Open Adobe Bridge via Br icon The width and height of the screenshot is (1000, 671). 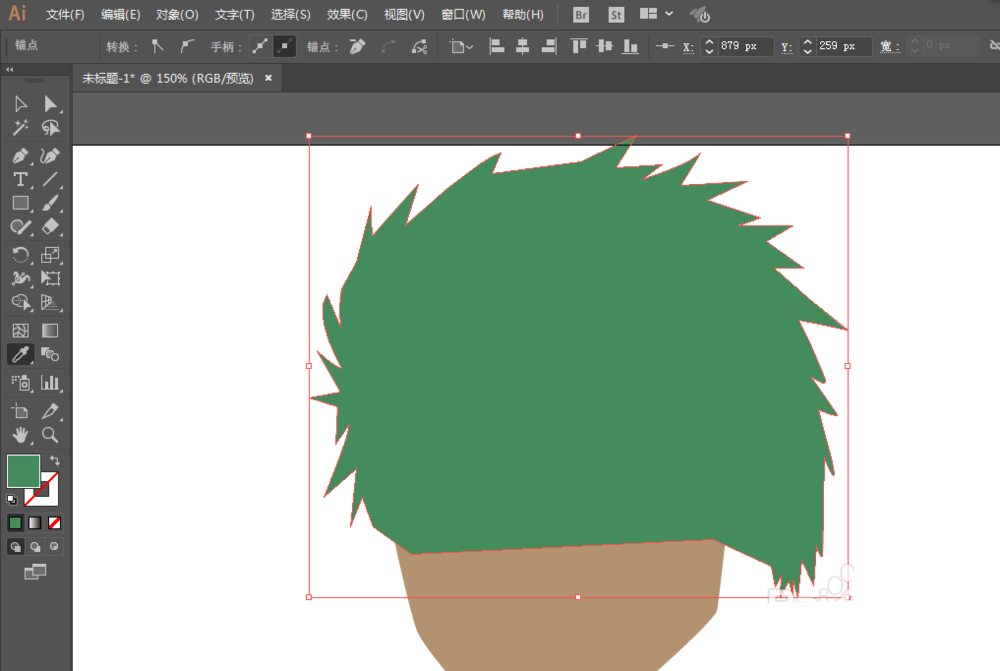pyautogui.click(x=580, y=15)
